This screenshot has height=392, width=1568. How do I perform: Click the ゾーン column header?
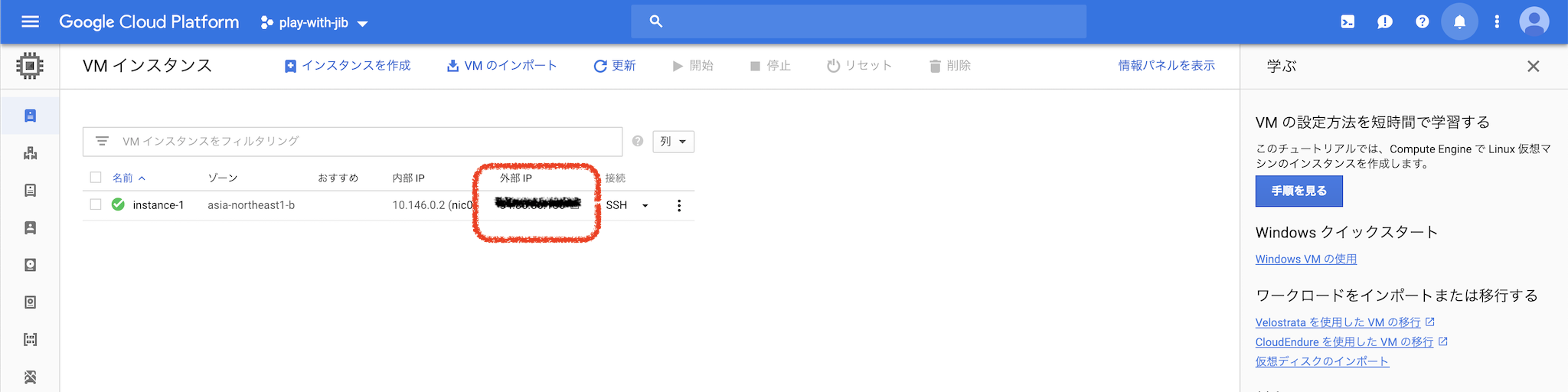click(223, 178)
